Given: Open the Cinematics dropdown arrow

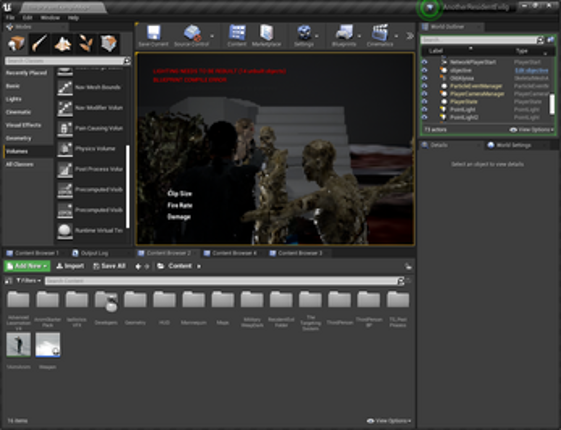Looking at the screenshot, I should point(396,36).
